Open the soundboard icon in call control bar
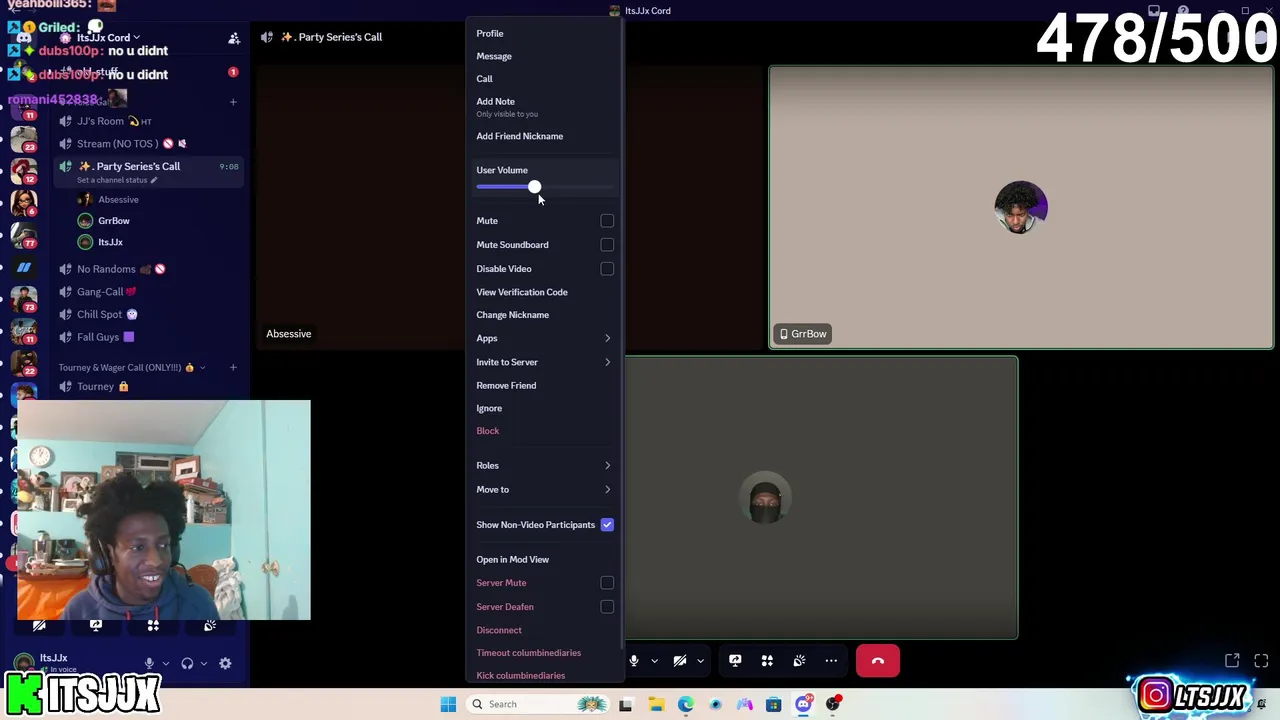Screen dimensions: 1280x720 click(x=799, y=661)
